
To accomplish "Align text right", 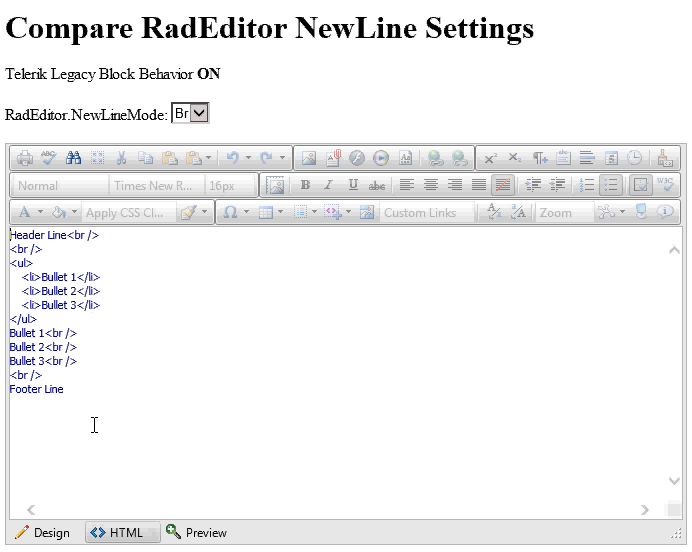I will point(455,185).
